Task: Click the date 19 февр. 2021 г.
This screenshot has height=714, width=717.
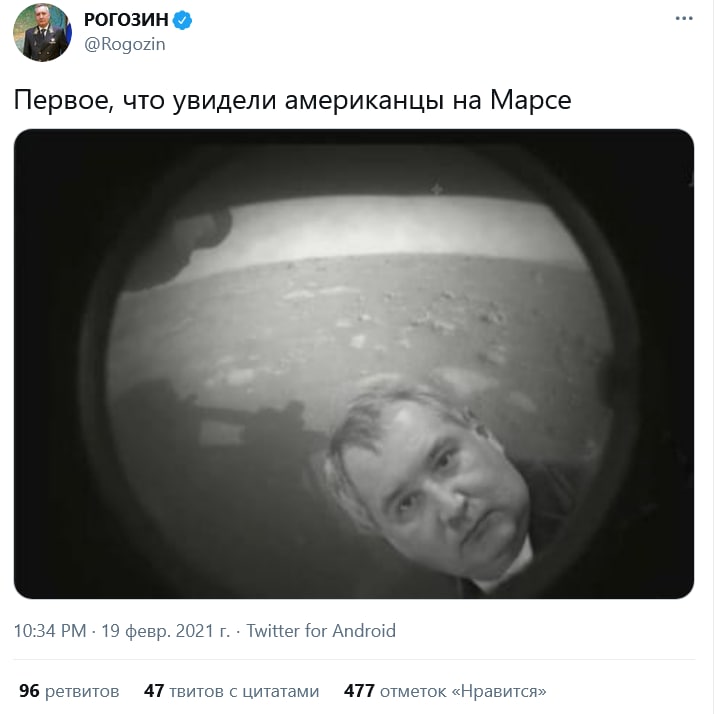Action: (x=166, y=631)
